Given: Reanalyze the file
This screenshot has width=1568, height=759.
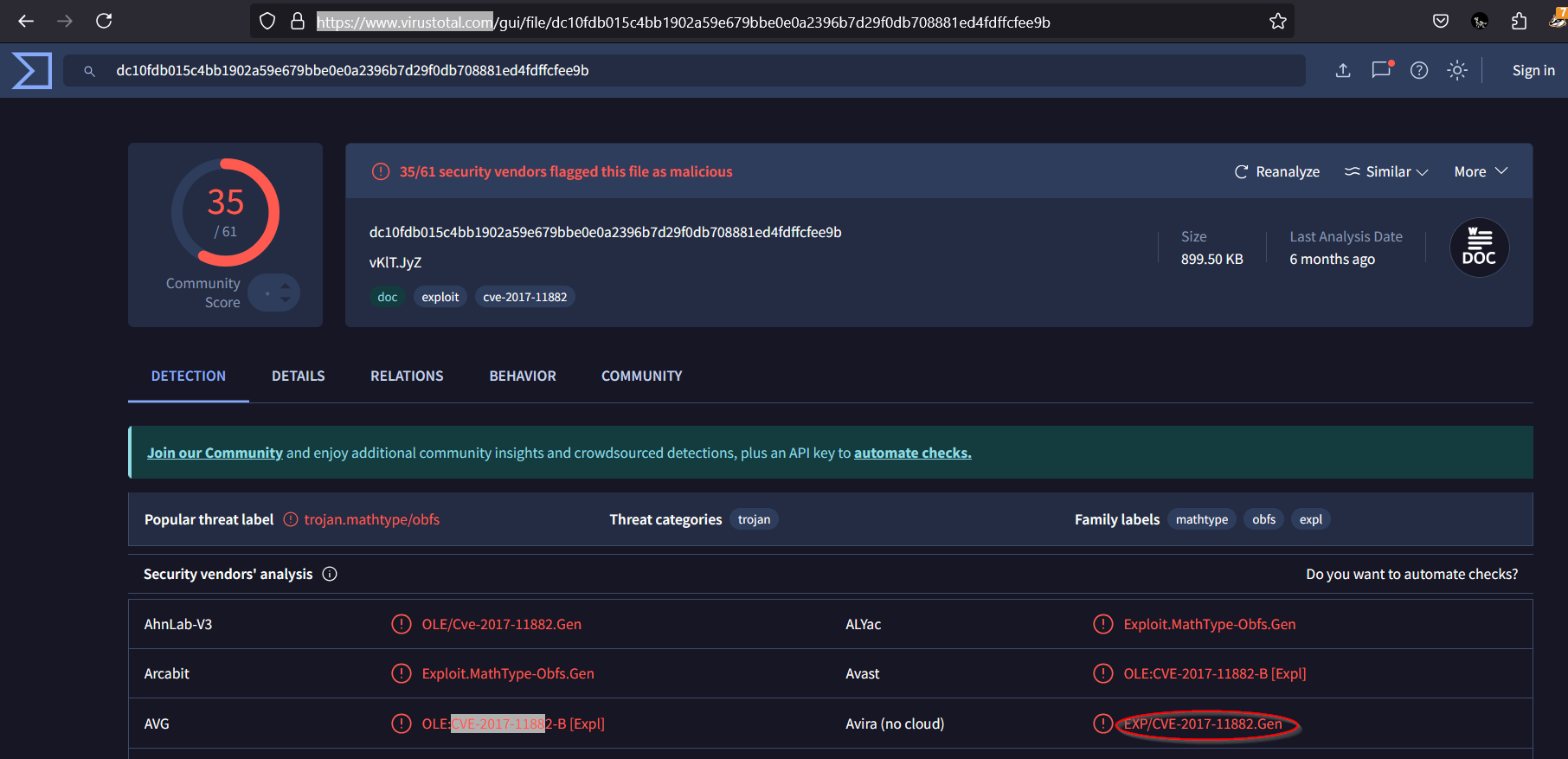Looking at the screenshot, I should 1277,171.
